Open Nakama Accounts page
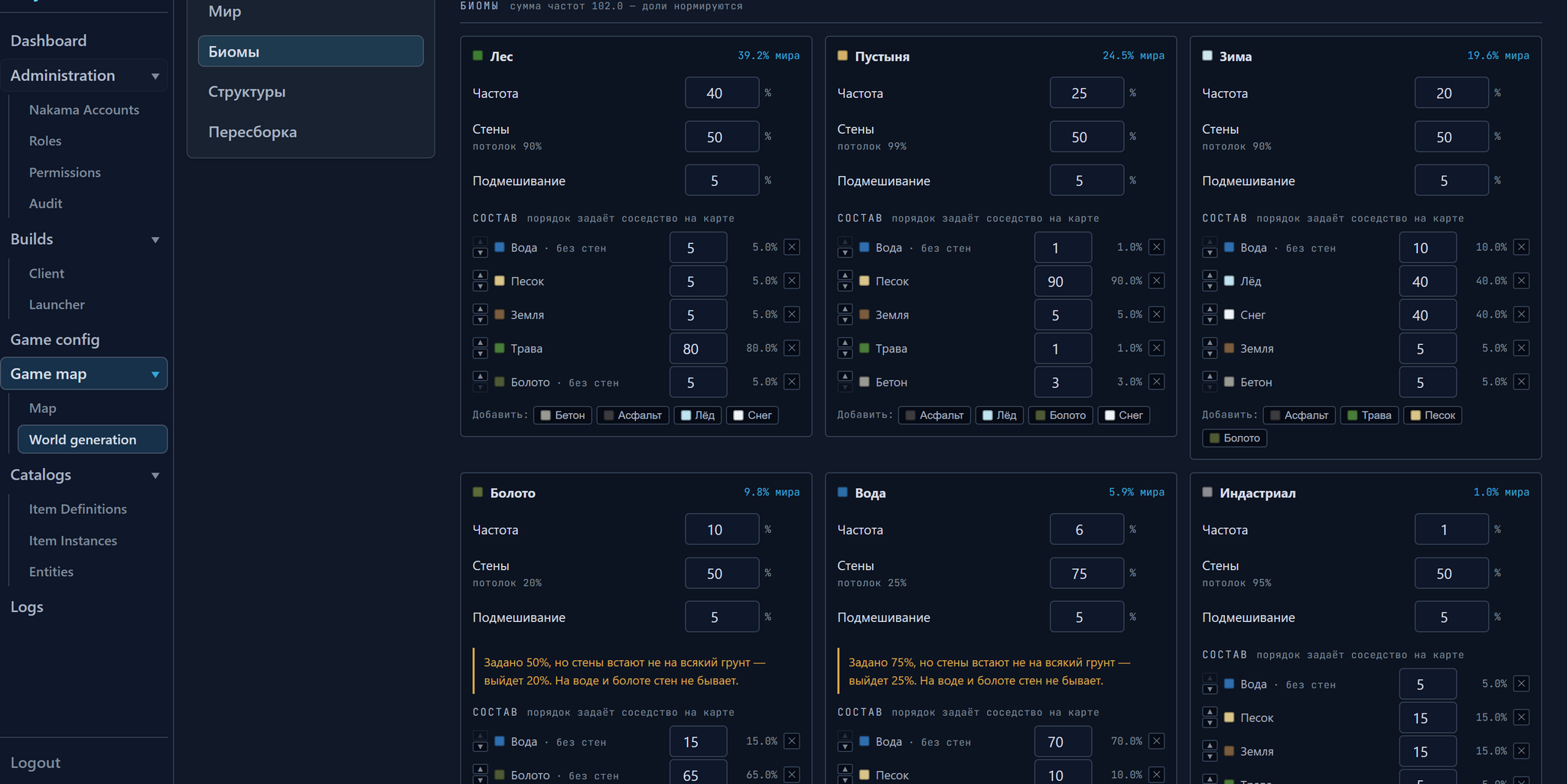The height and width of the screenshot is (784, 1567). tap(84, 109)
